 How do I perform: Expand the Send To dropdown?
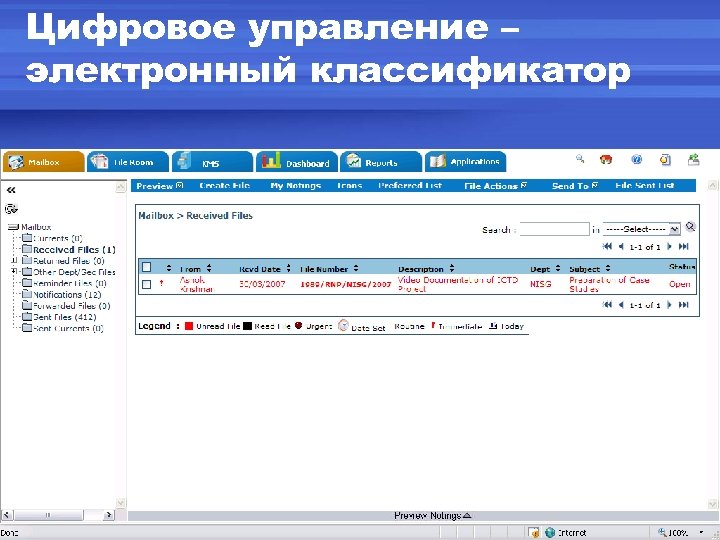point(575,186)
